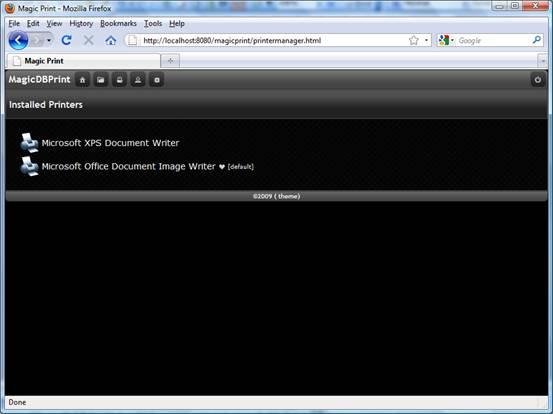Click the power logout icon
Viewport: 553px width, 414px height.
click(x=537, y=80)
